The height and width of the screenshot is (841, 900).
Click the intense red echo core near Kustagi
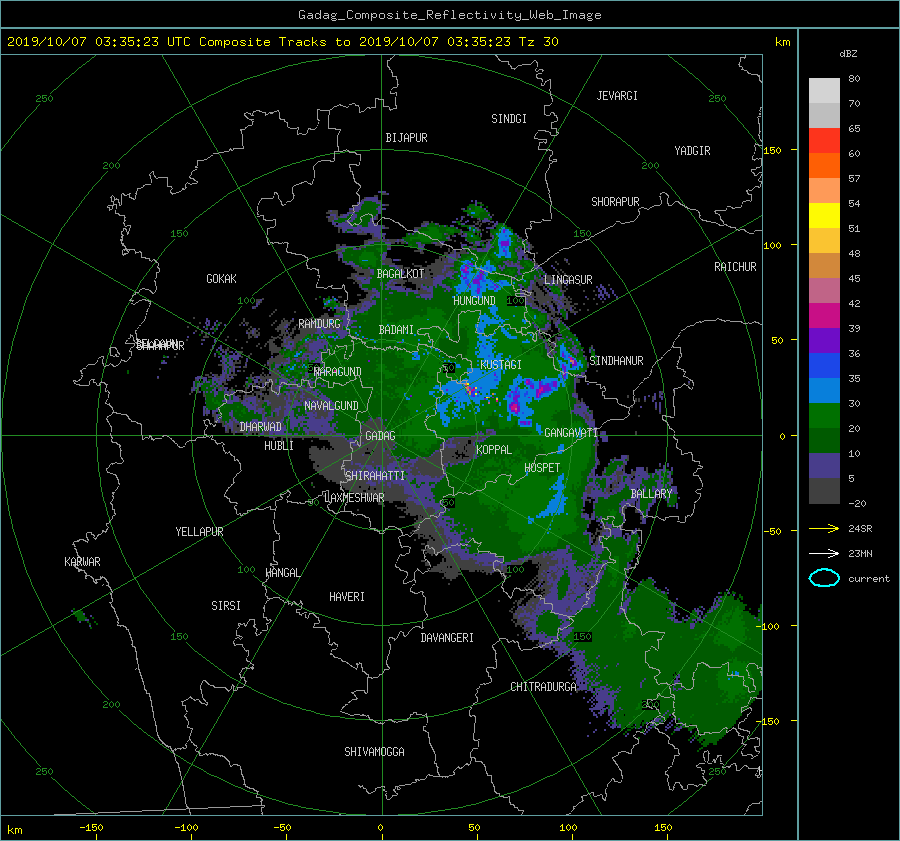(472, 390)
